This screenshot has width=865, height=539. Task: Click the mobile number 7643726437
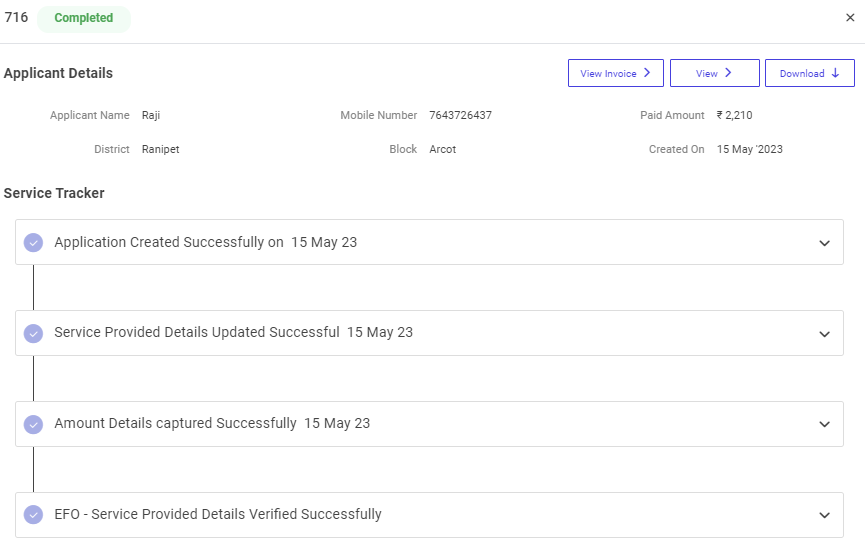[460, 115]
